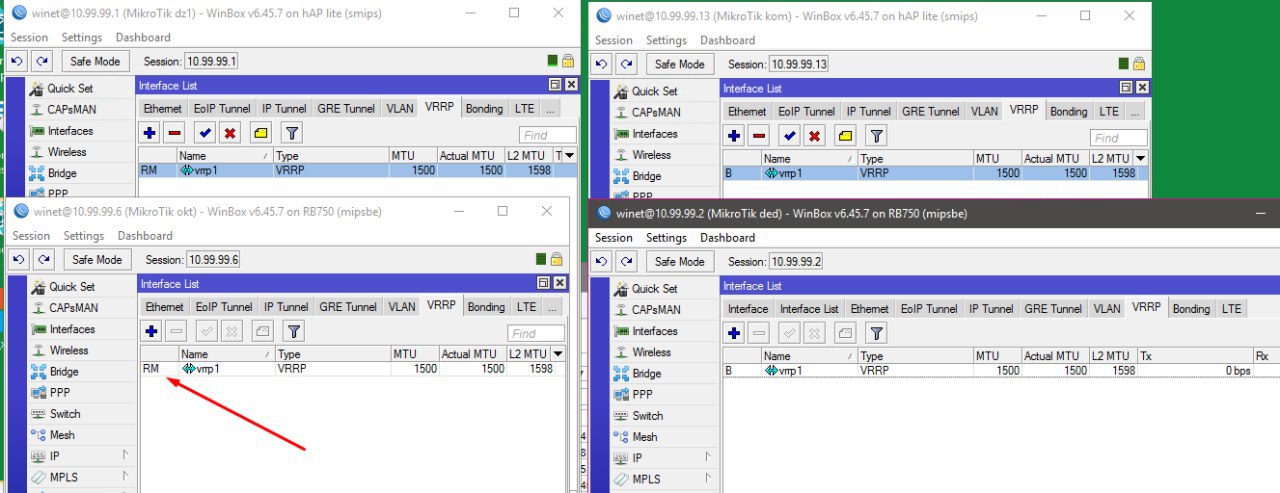Click the padlock icon in dz1 window

point(568,61)
